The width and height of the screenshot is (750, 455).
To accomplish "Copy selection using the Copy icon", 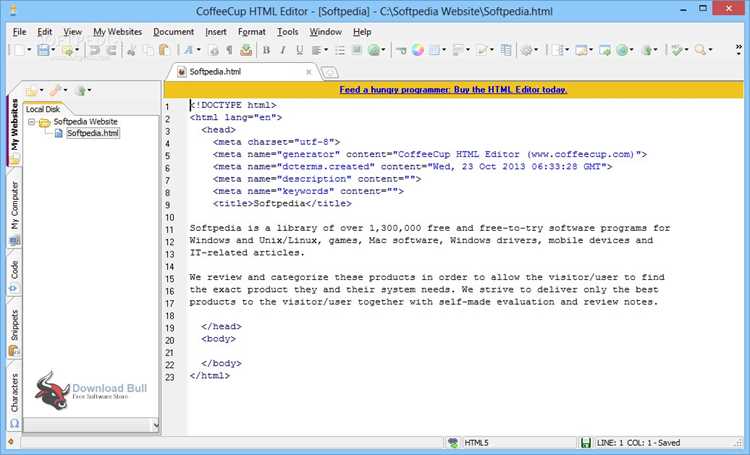I will click(149, 50).
